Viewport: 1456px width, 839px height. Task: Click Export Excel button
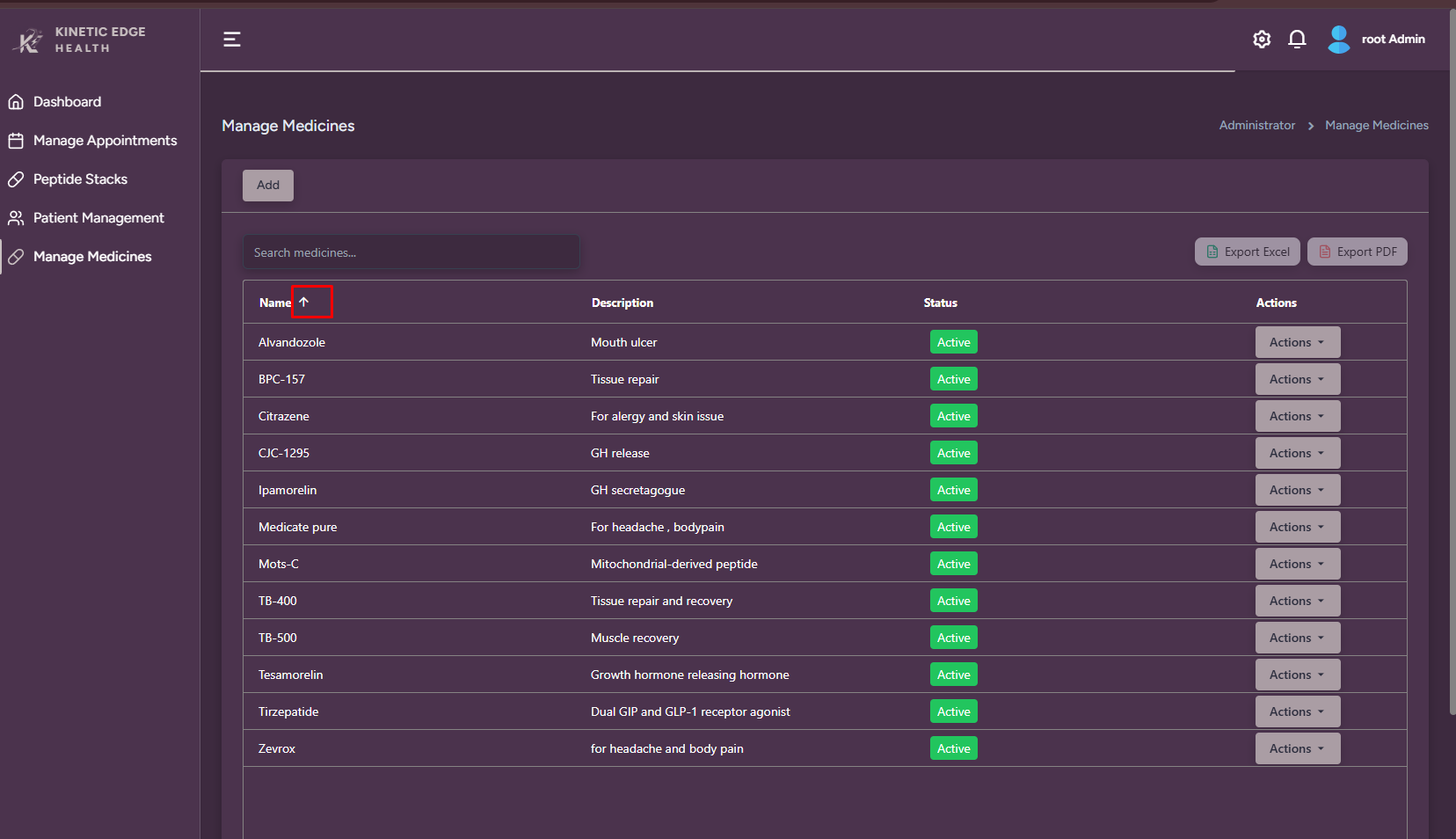[x=1248, y=252]
